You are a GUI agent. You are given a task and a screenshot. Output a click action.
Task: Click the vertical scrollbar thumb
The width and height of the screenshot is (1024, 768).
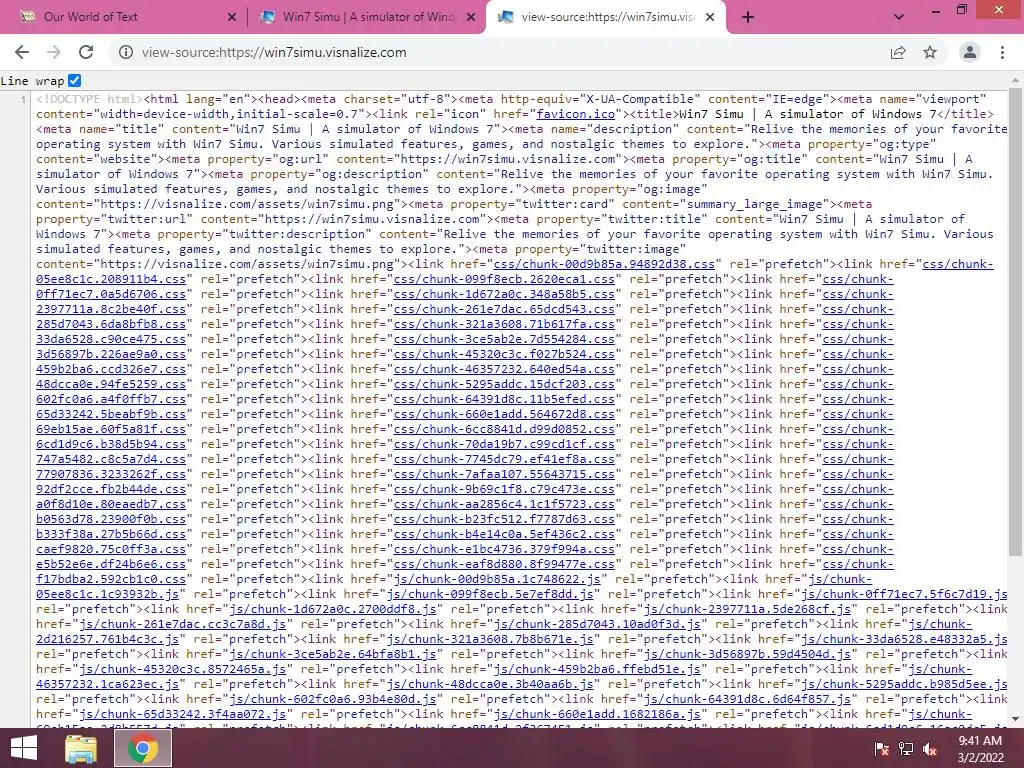(1015, 321)
